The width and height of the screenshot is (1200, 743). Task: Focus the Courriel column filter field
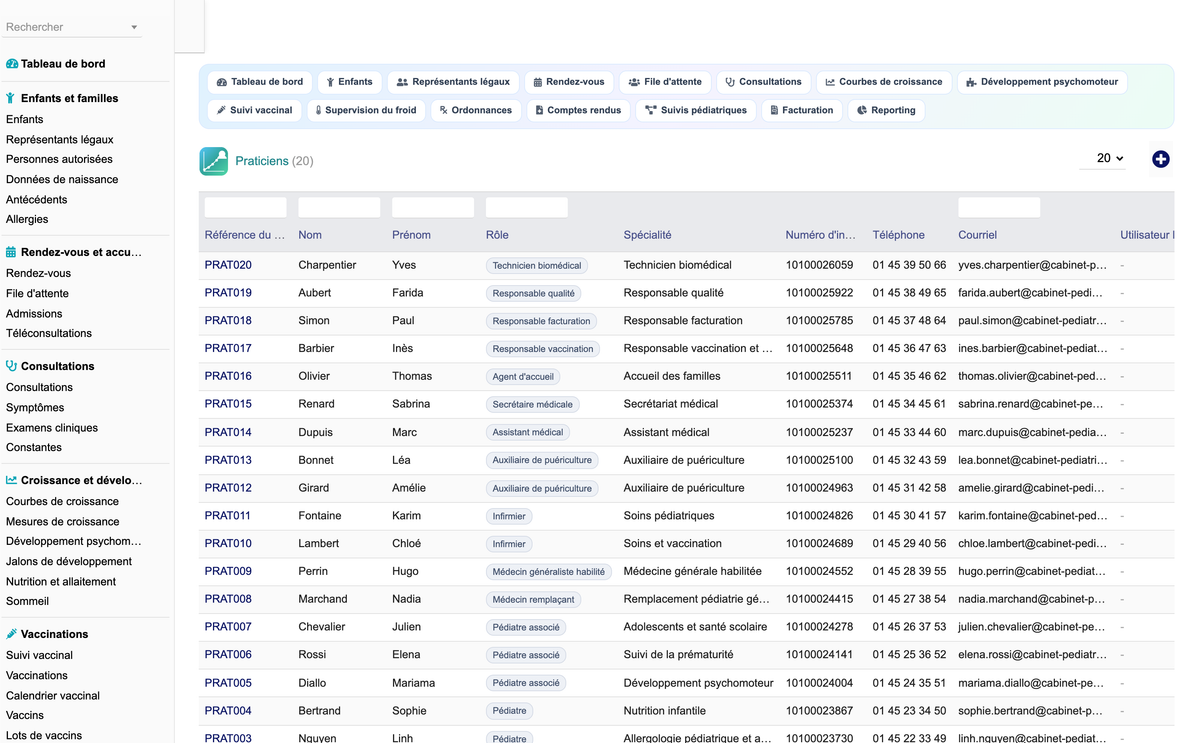999,207
